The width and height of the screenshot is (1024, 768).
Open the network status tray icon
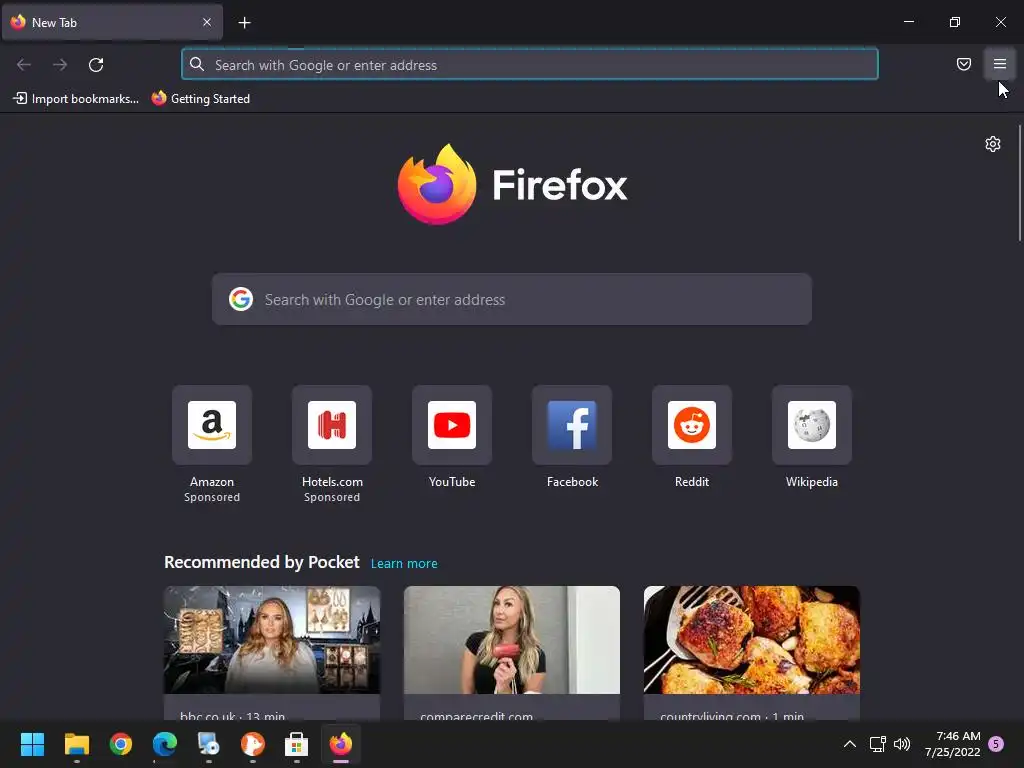click(x=877, y=744)
